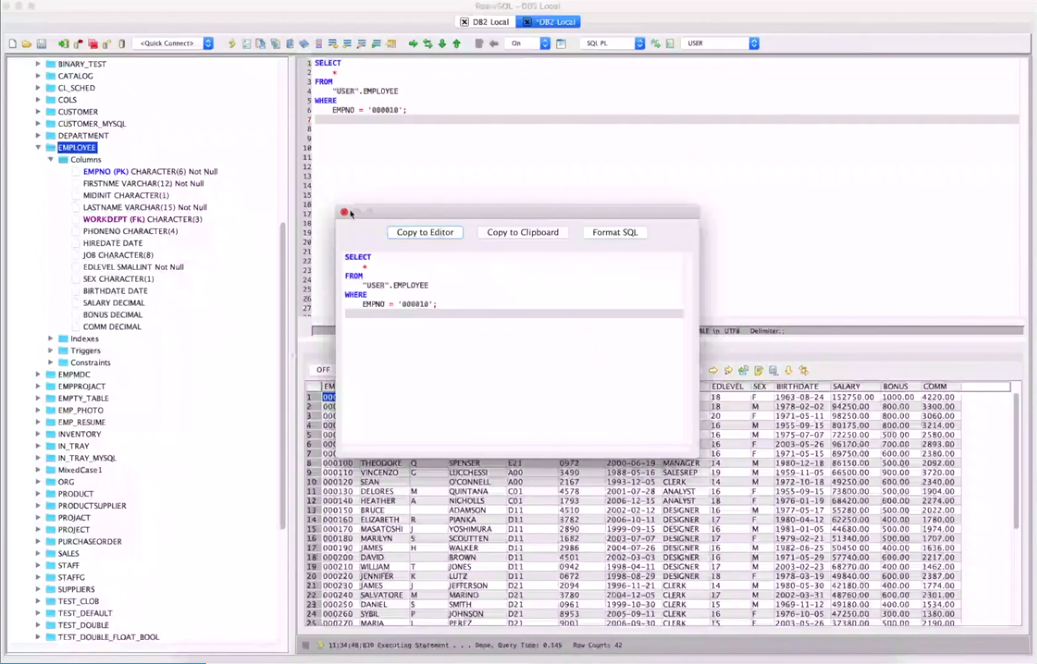Click the Copy to Clipboard button

pos(522,232)
